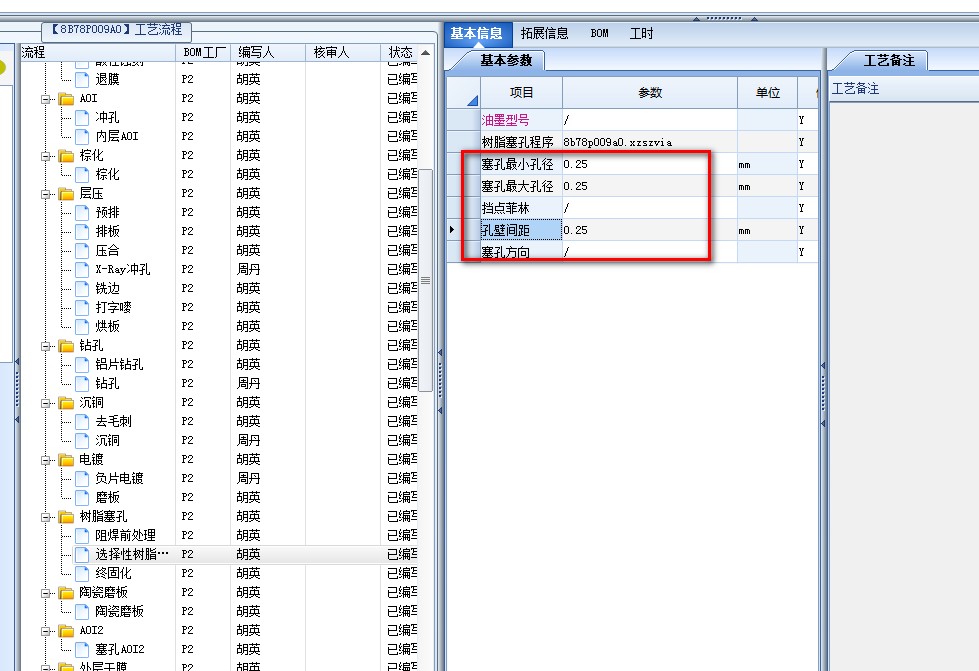Image resolution: width=979 pixels, height=671 pixels.
Task: Click the 项目 column header
Action: pyautogui.click(x=521, y=93)
